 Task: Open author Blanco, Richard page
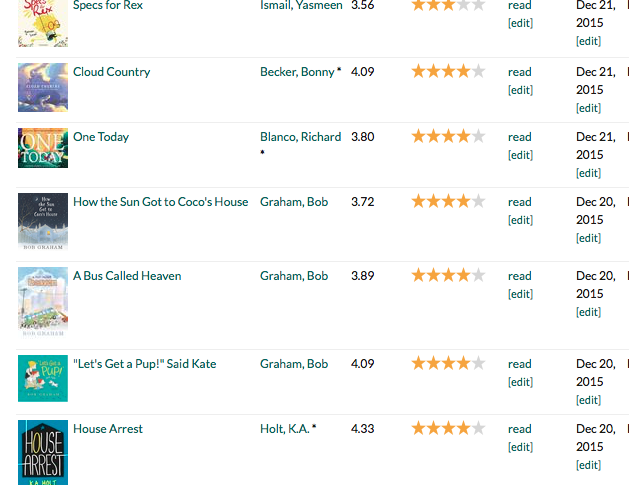click(300, 137)
